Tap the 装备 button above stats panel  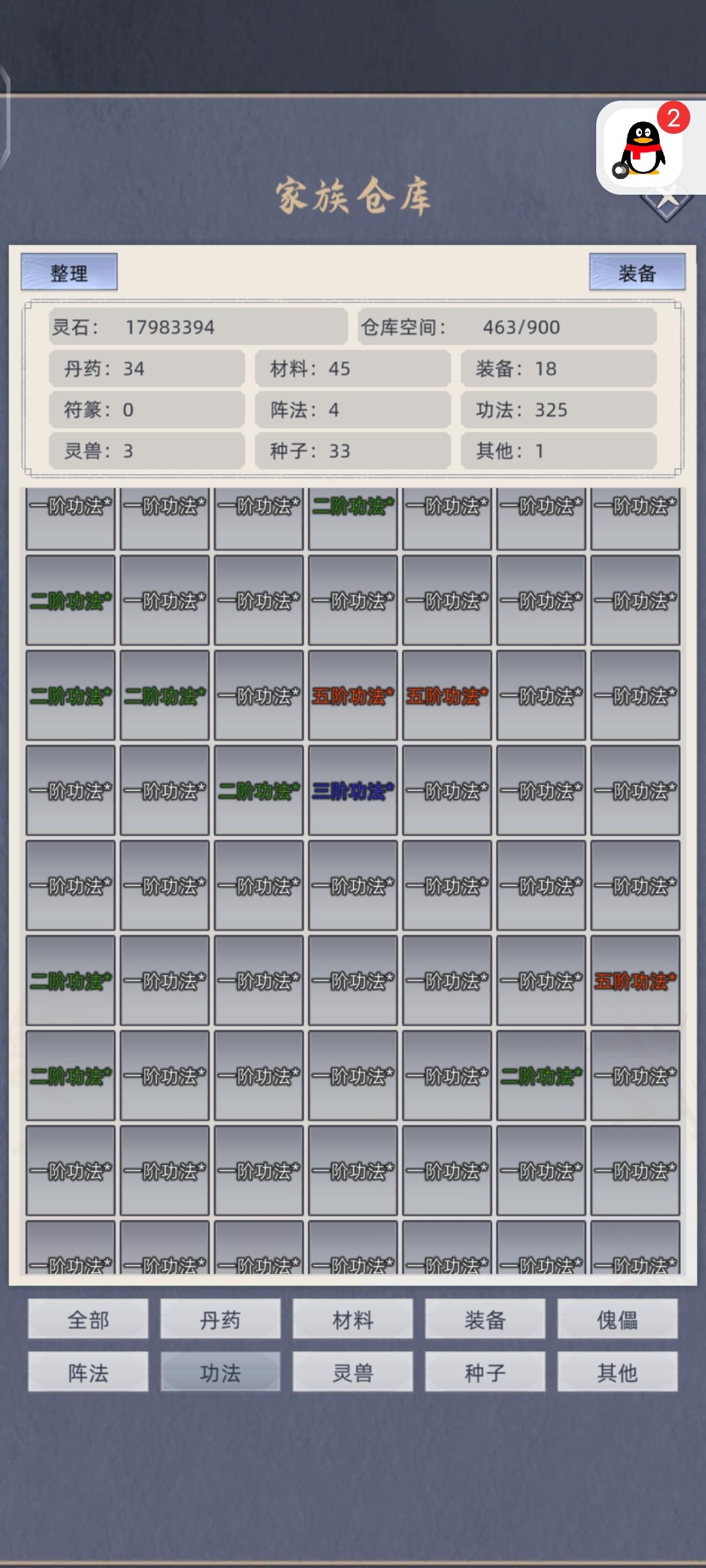(637, 272)
